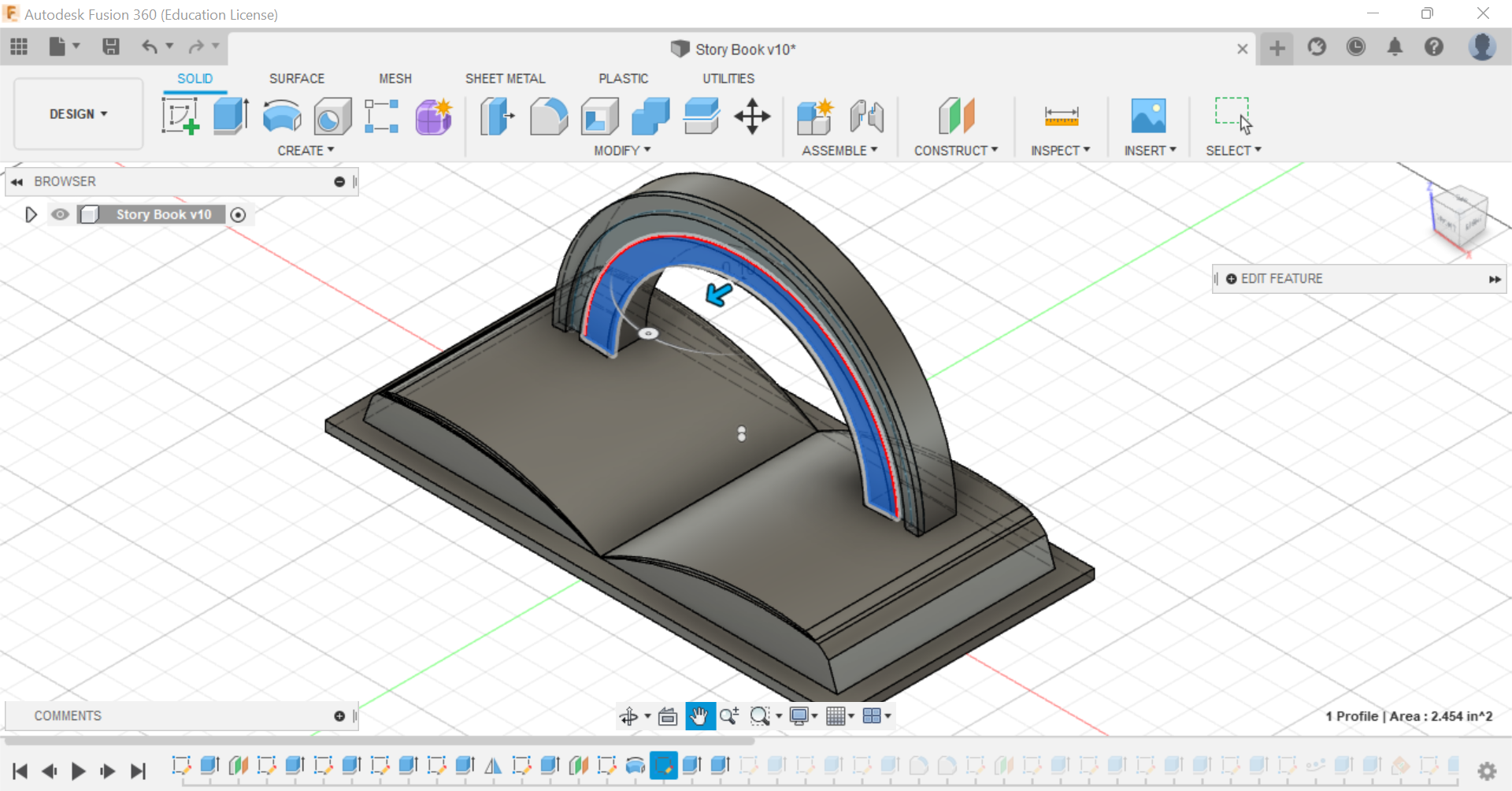
Task: Select the Joint tool
Action: [x=867, y=116]
